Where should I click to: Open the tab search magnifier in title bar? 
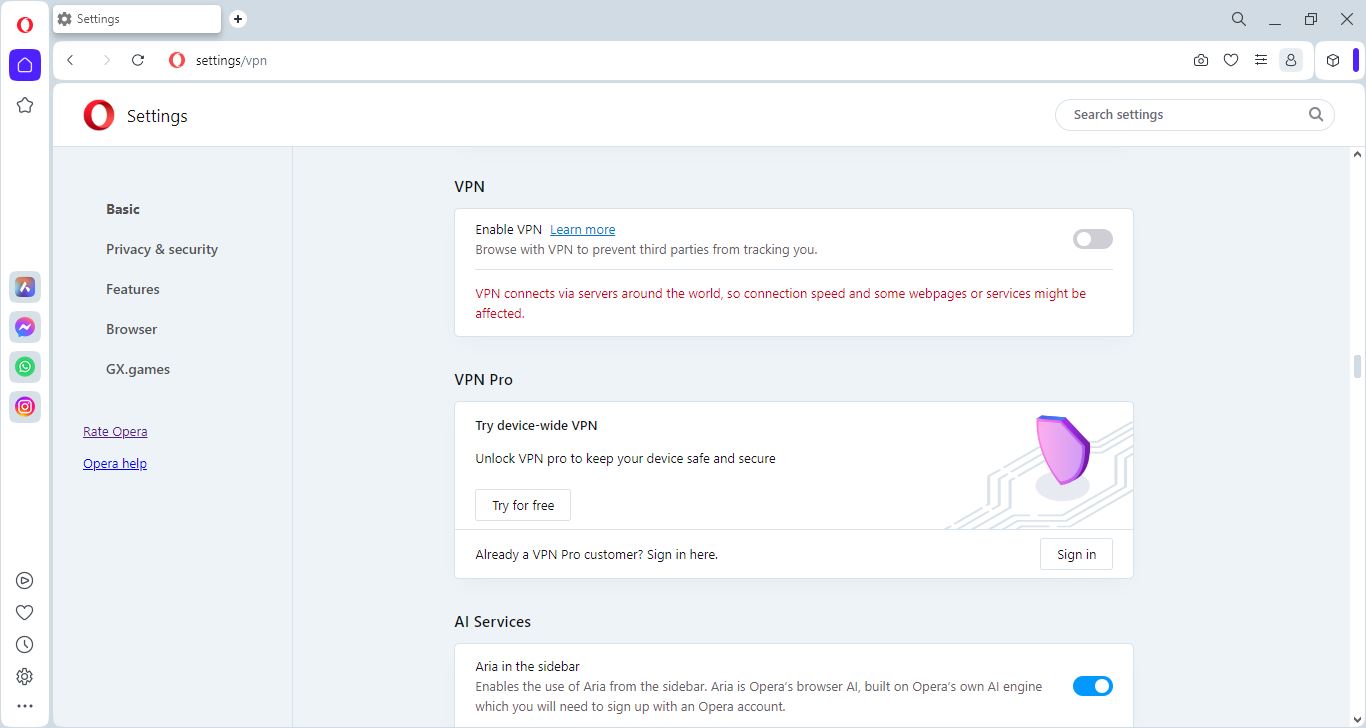click(1239, 19)
